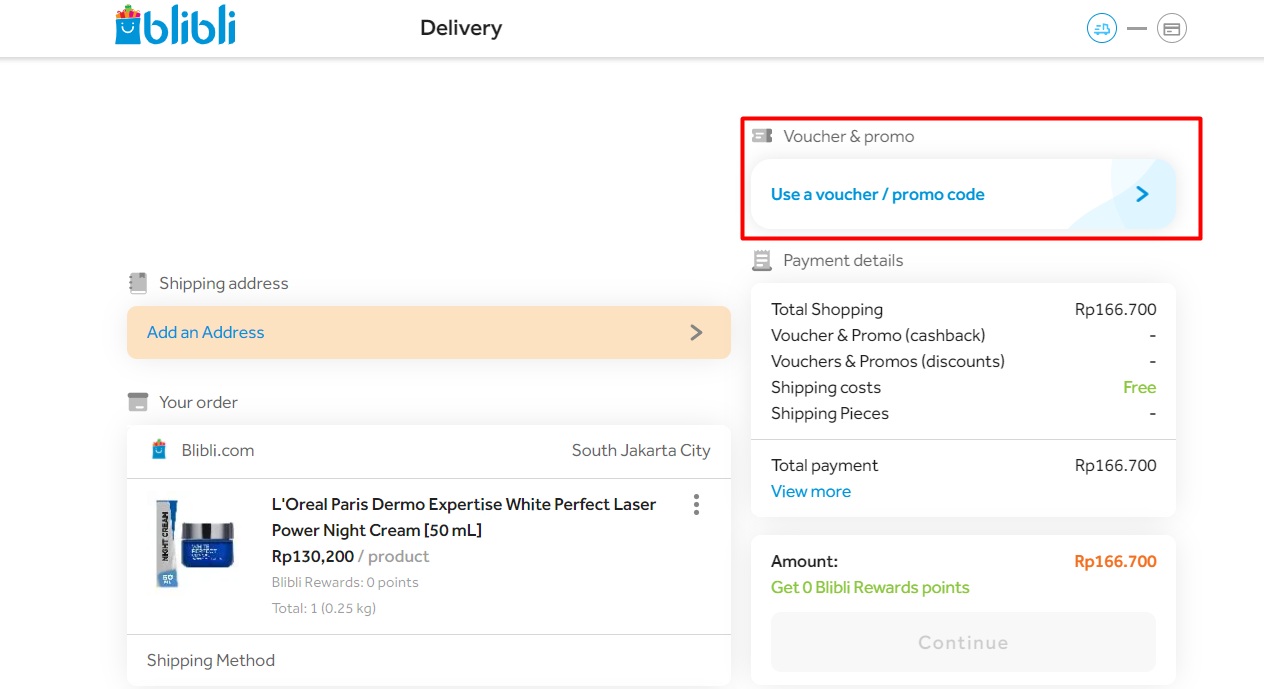Image resolution: width=1264 pixels, height=689 pixels.
Task: Click the Continue button
Action: point(962,642)
